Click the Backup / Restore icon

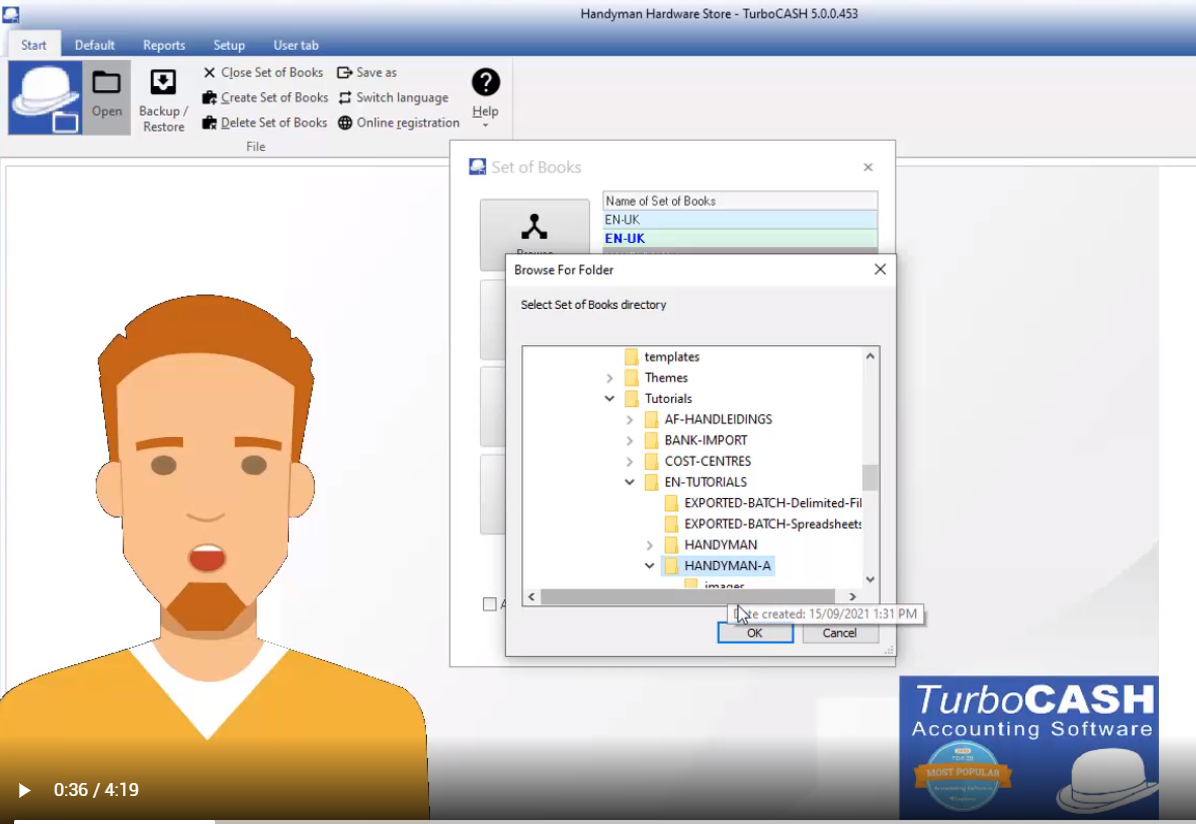pos(163,83)
